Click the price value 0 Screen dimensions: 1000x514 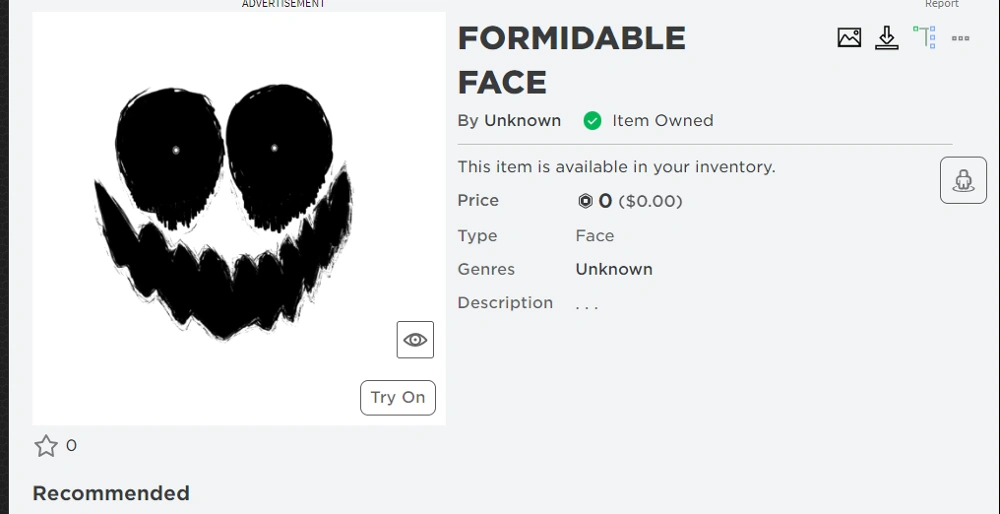pyautogui.click(x=605, y=201)
